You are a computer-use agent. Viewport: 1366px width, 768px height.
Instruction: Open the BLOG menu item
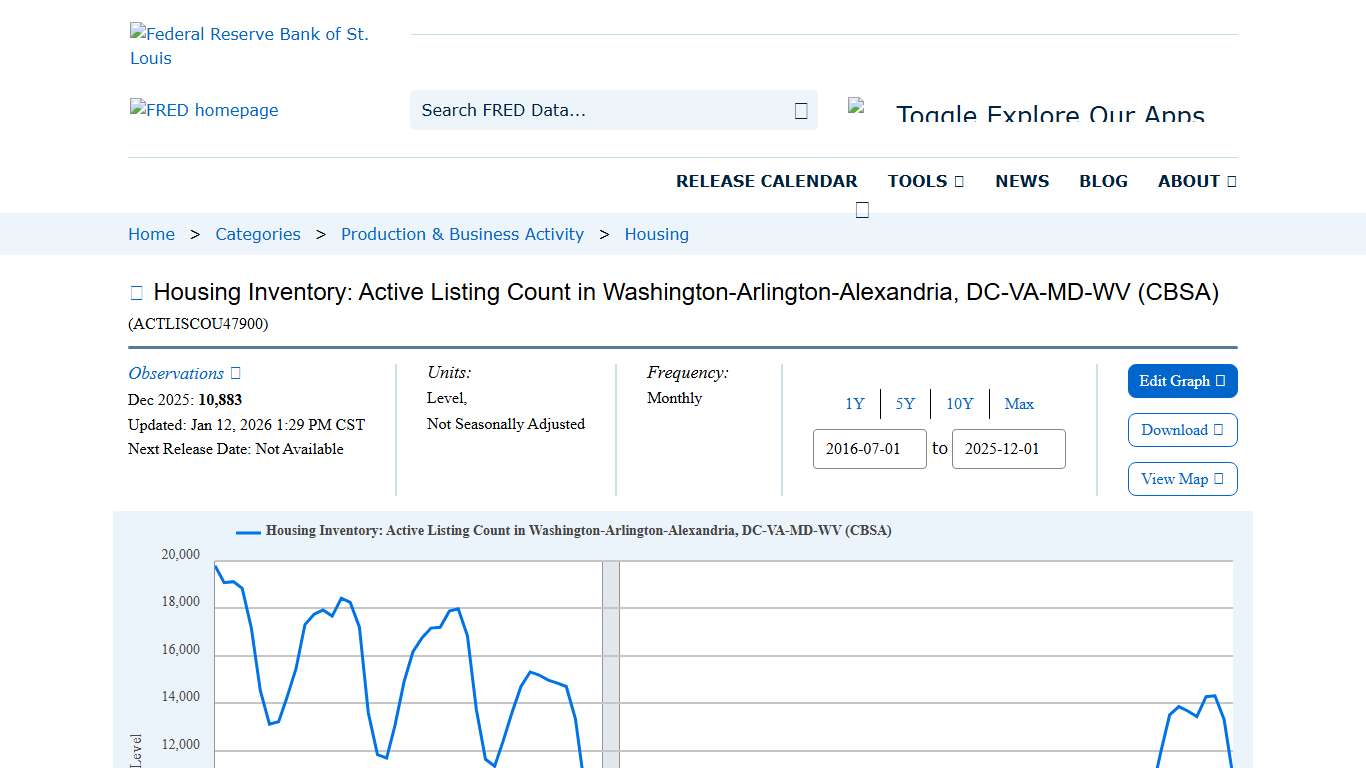coord(1103,181)
